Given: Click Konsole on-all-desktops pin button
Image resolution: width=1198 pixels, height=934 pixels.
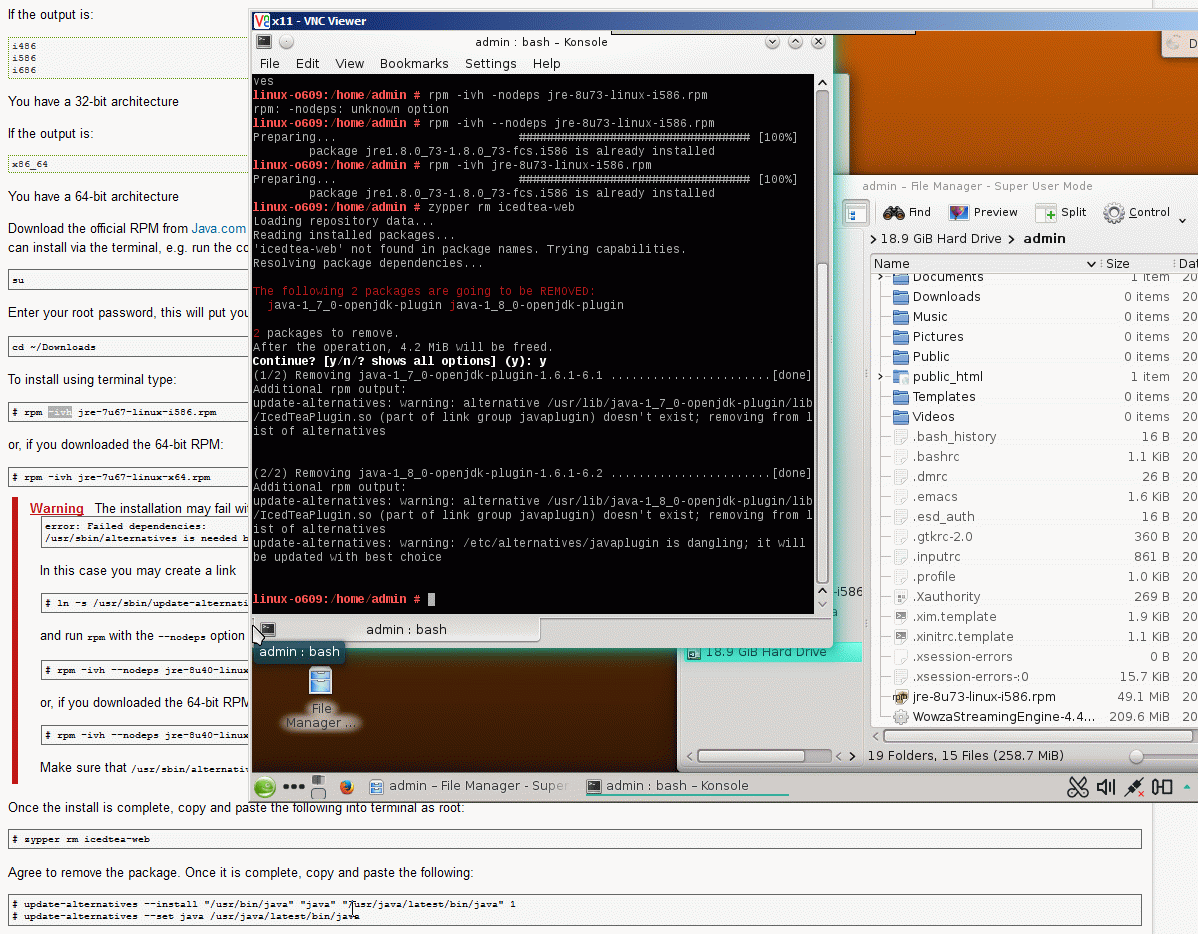Looking at the screenshot, I should coord(287,42).
